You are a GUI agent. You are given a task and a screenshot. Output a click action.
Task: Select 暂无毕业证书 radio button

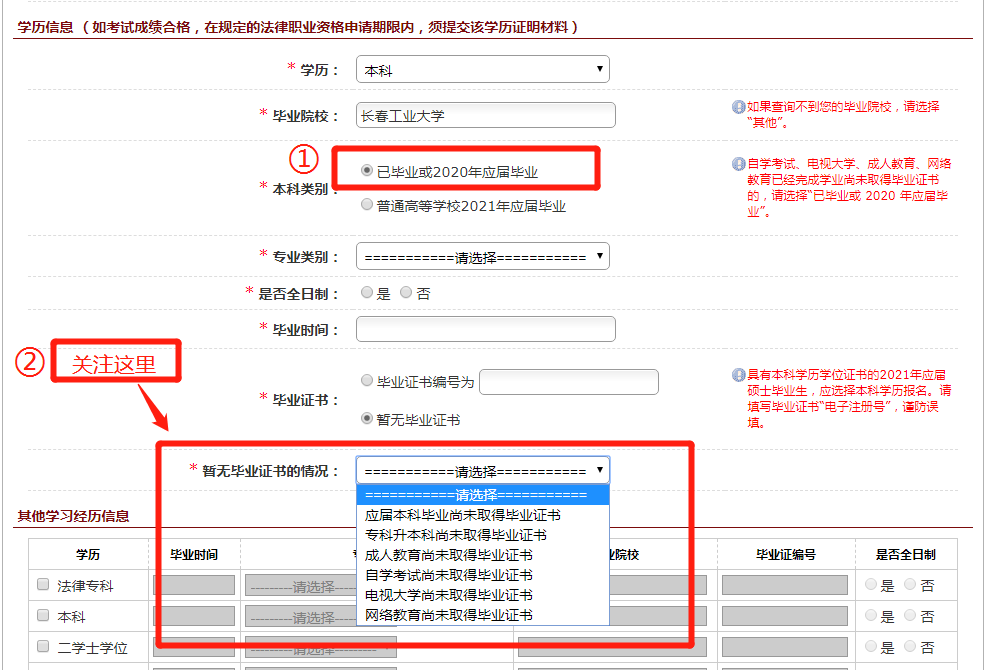point(367,419)
